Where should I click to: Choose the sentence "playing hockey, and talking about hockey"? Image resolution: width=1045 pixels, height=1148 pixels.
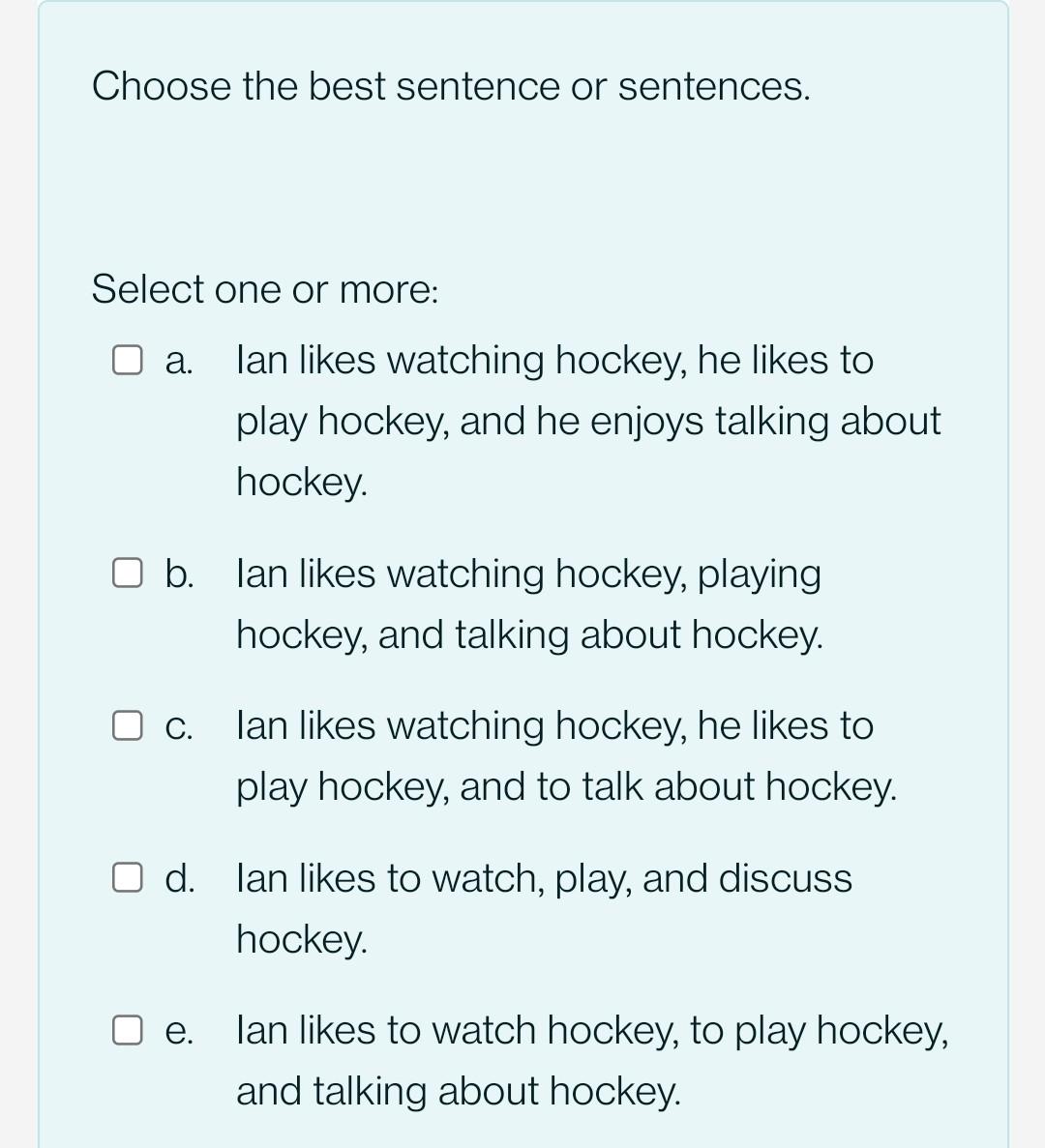click(x=528, y=604)
